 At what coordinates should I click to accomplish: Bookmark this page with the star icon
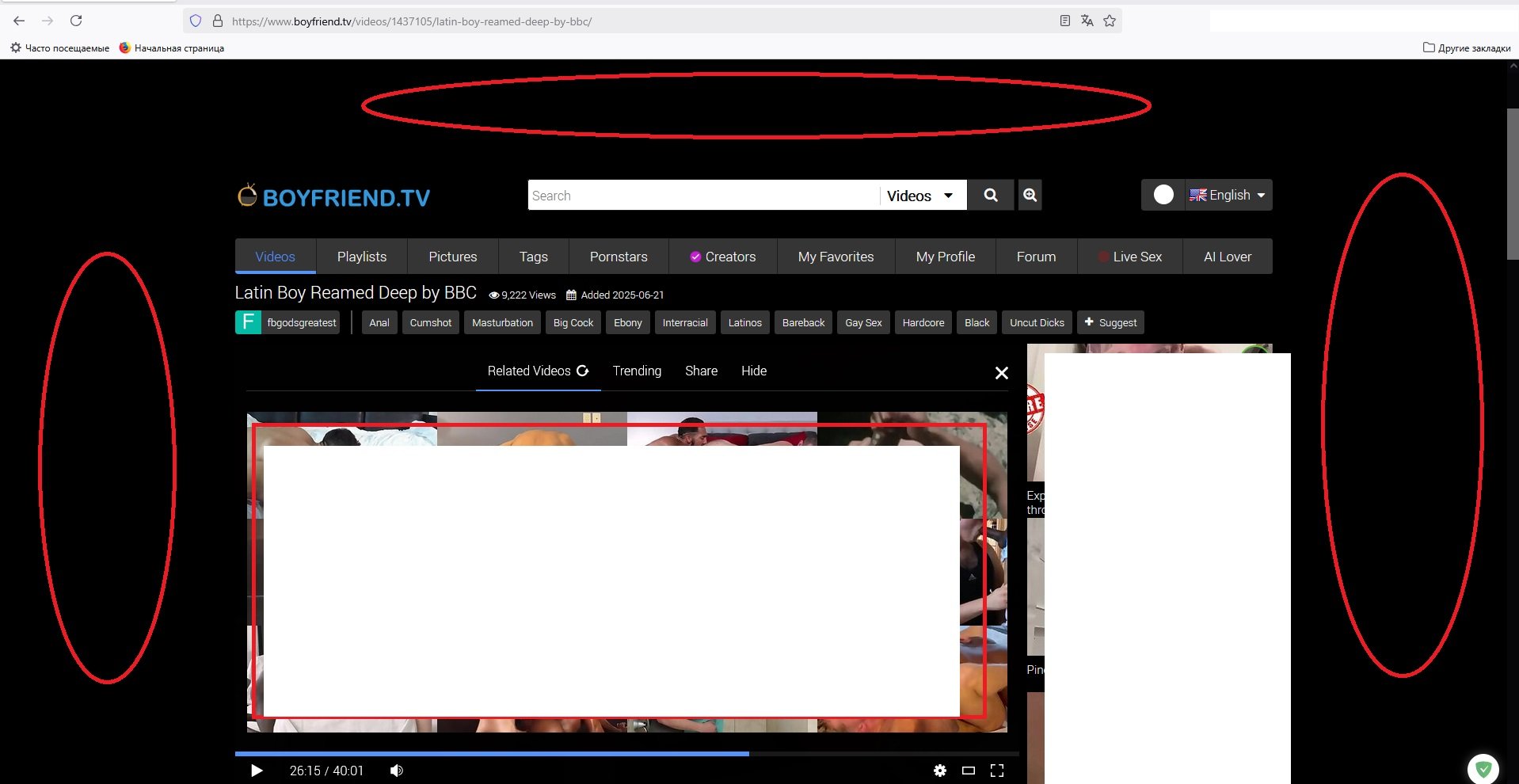(1110, 21)
